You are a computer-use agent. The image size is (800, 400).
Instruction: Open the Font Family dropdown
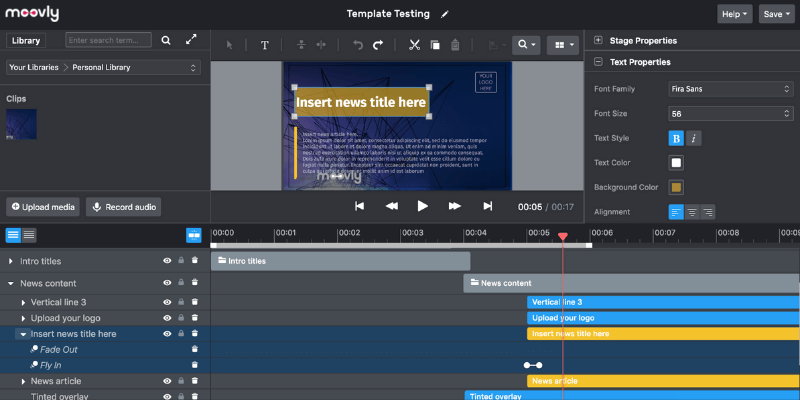(731, 88)
